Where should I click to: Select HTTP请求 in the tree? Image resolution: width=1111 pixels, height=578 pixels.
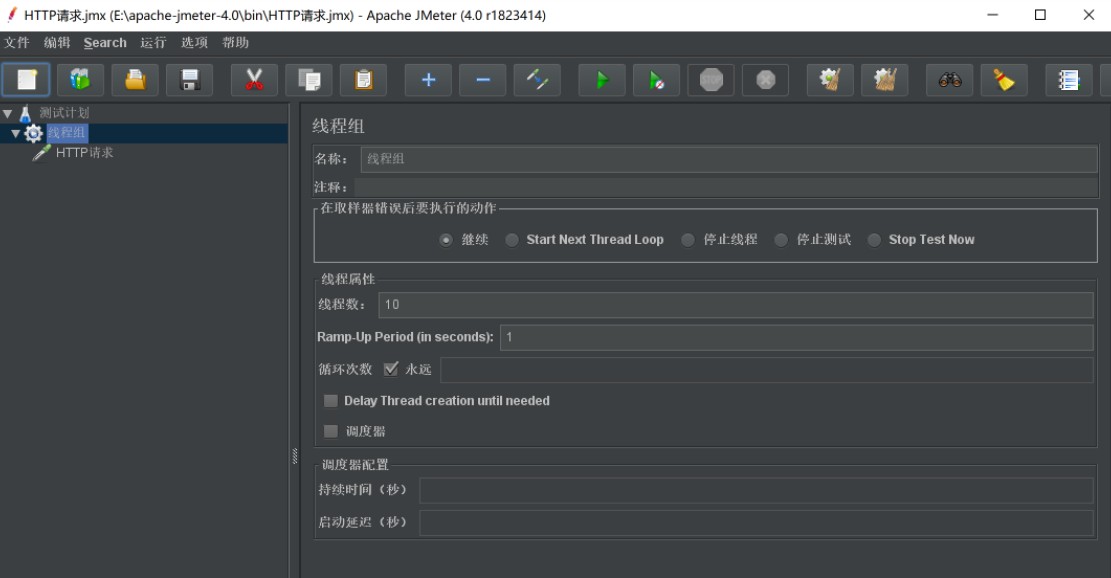click(84, 153)
